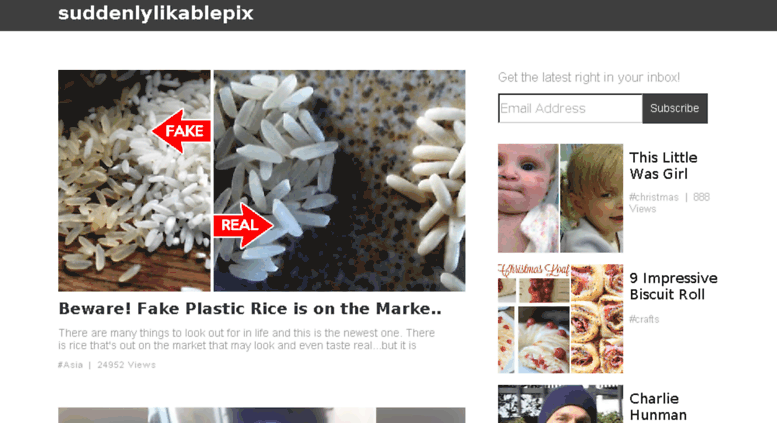The width and height of the screenshot is (777, 423).
Task: Open the Charlie Hunman man photo thumbnail
Action: (560, 404)
